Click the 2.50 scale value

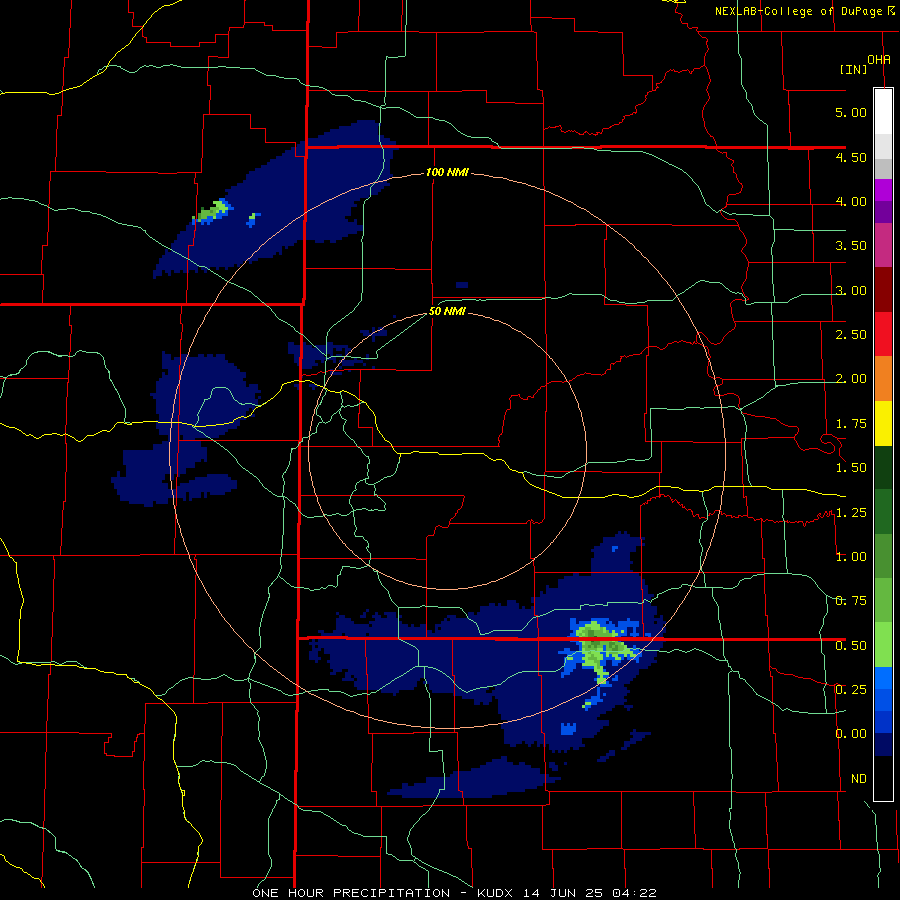coord(851,335)
